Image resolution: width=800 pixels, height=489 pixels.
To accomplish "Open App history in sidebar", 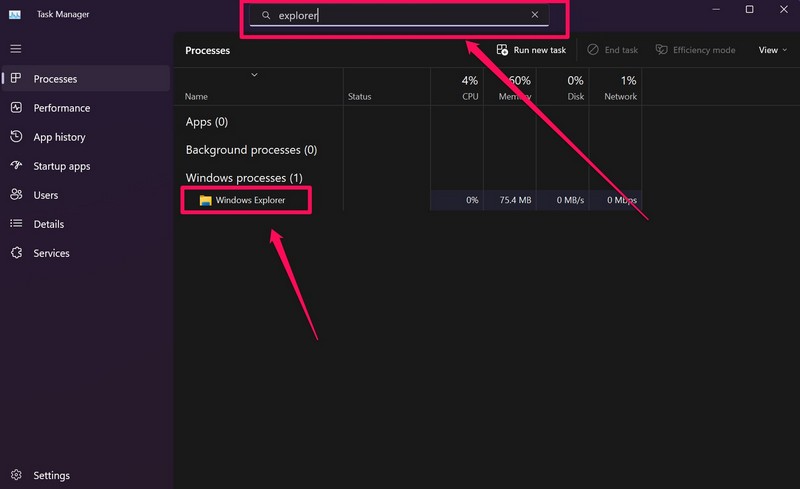I will pyautogui.click(x=59, y=137).
